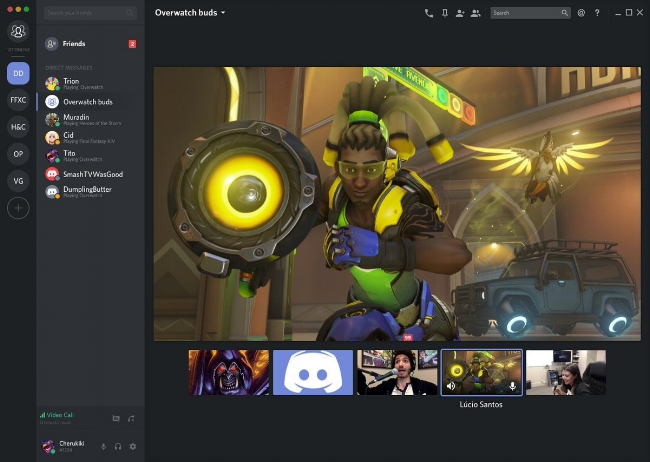Toggle microphone mute next to Cherukiki

[104, 446]
